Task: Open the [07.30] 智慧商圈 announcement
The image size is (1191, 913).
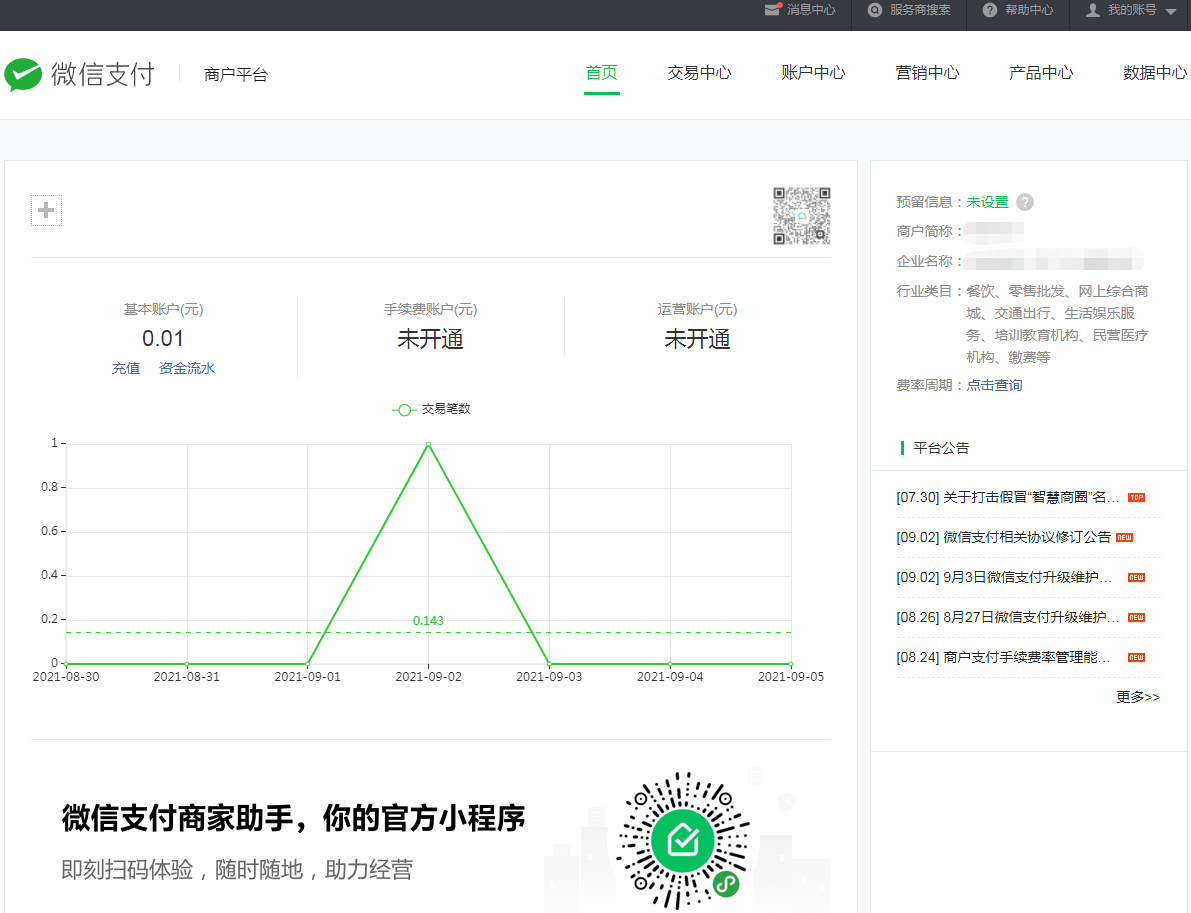Action: click(x=1008, y=498)
